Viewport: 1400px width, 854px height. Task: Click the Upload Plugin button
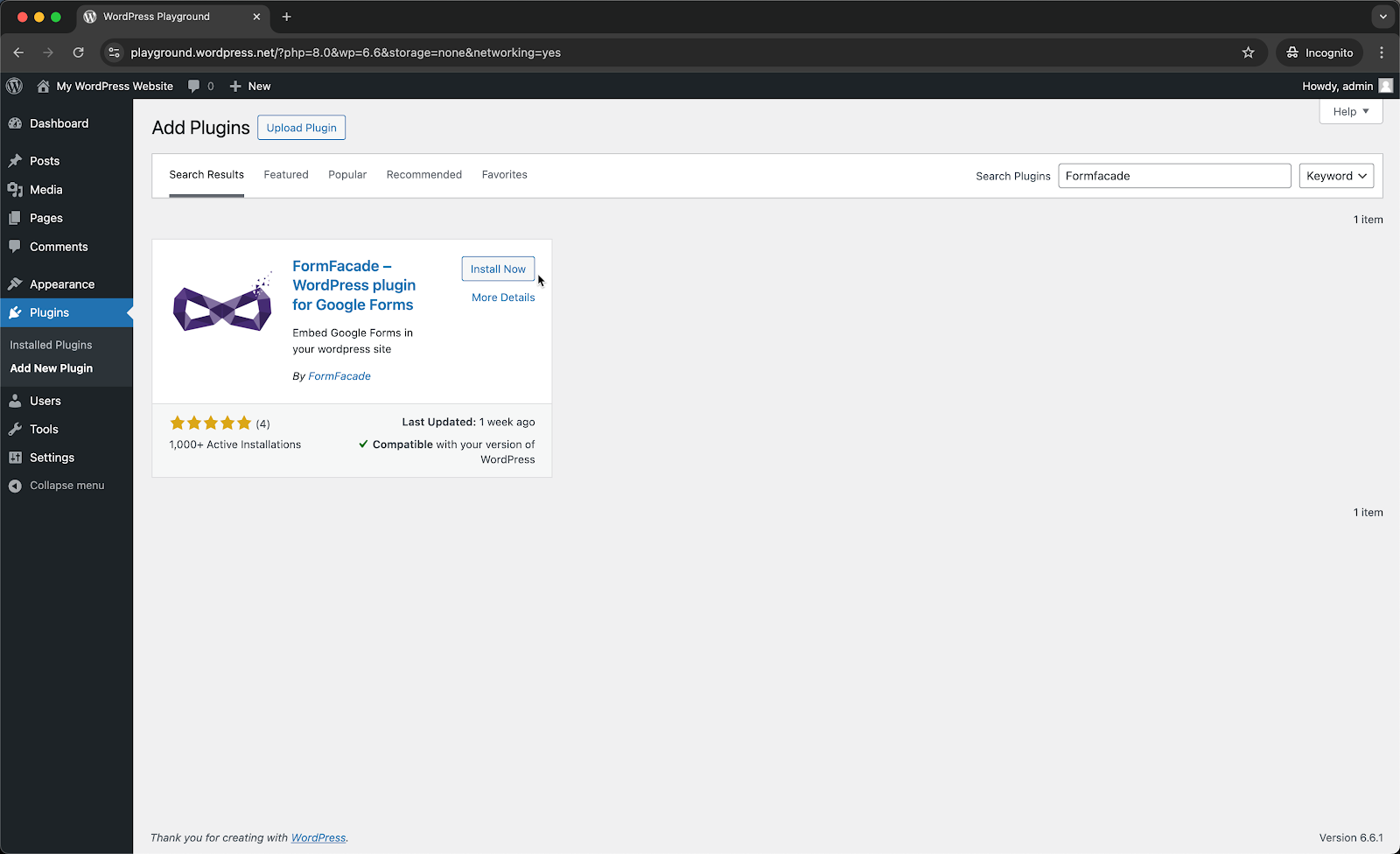coord(301,127)
